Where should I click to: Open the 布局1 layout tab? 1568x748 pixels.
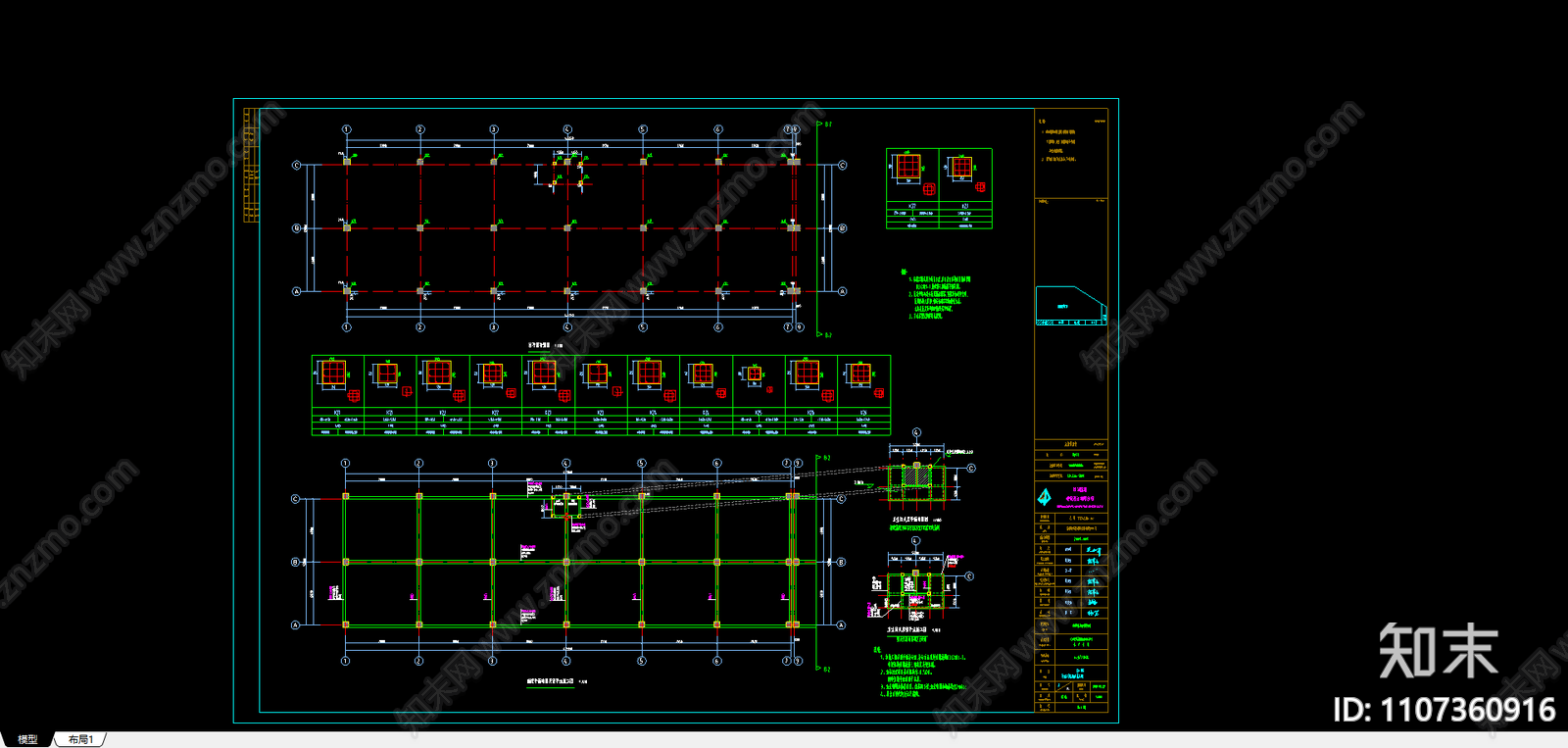coord(81,739)
